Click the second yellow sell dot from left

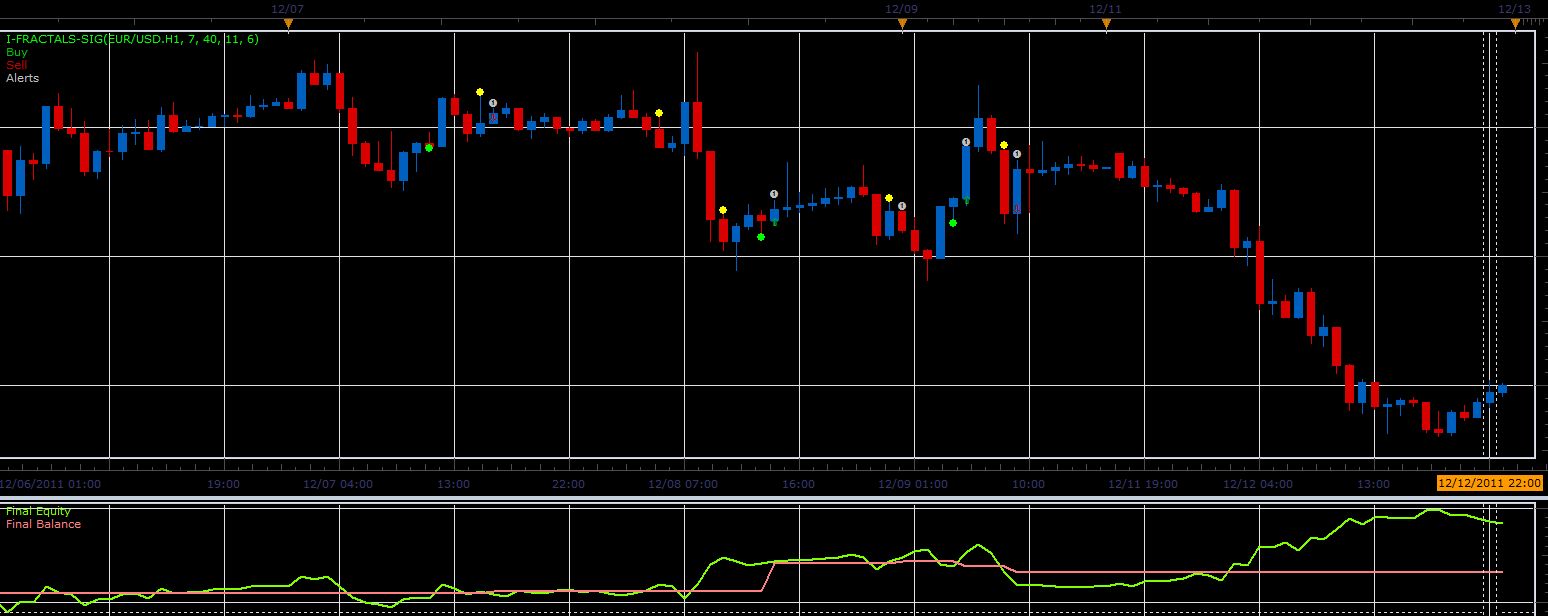tap(659, 113)
